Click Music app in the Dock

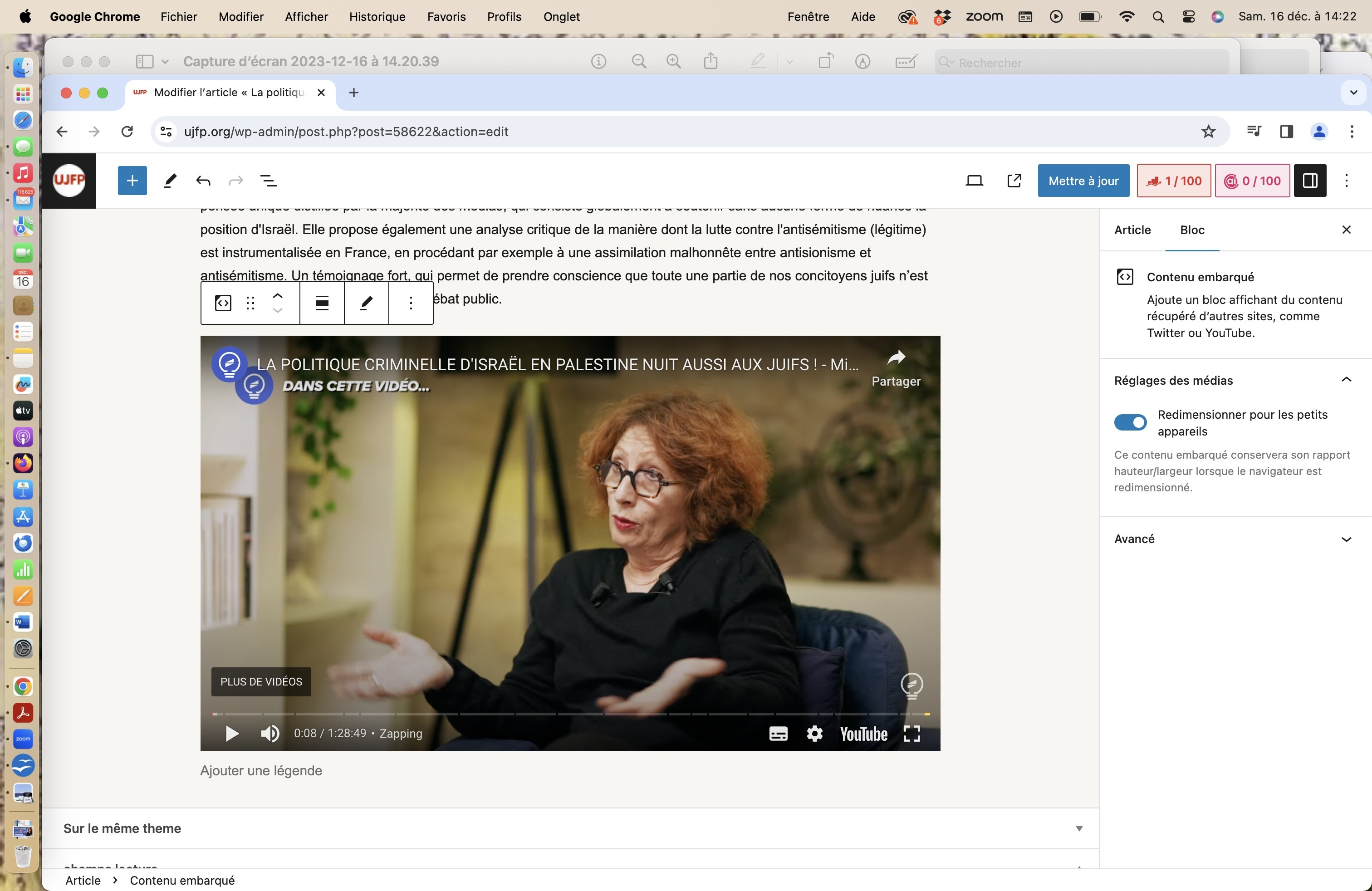click(23, 173)
